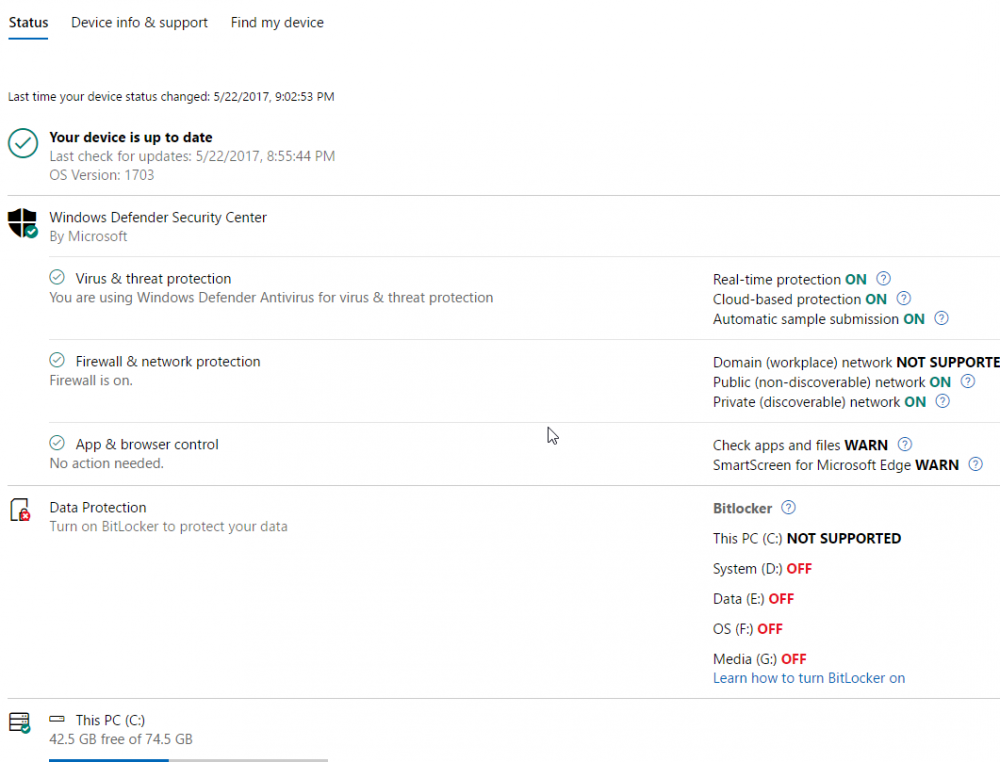Switch to the Device info & support tab
The width and height of the screenshot is (1000, 762).
point(139,22)
